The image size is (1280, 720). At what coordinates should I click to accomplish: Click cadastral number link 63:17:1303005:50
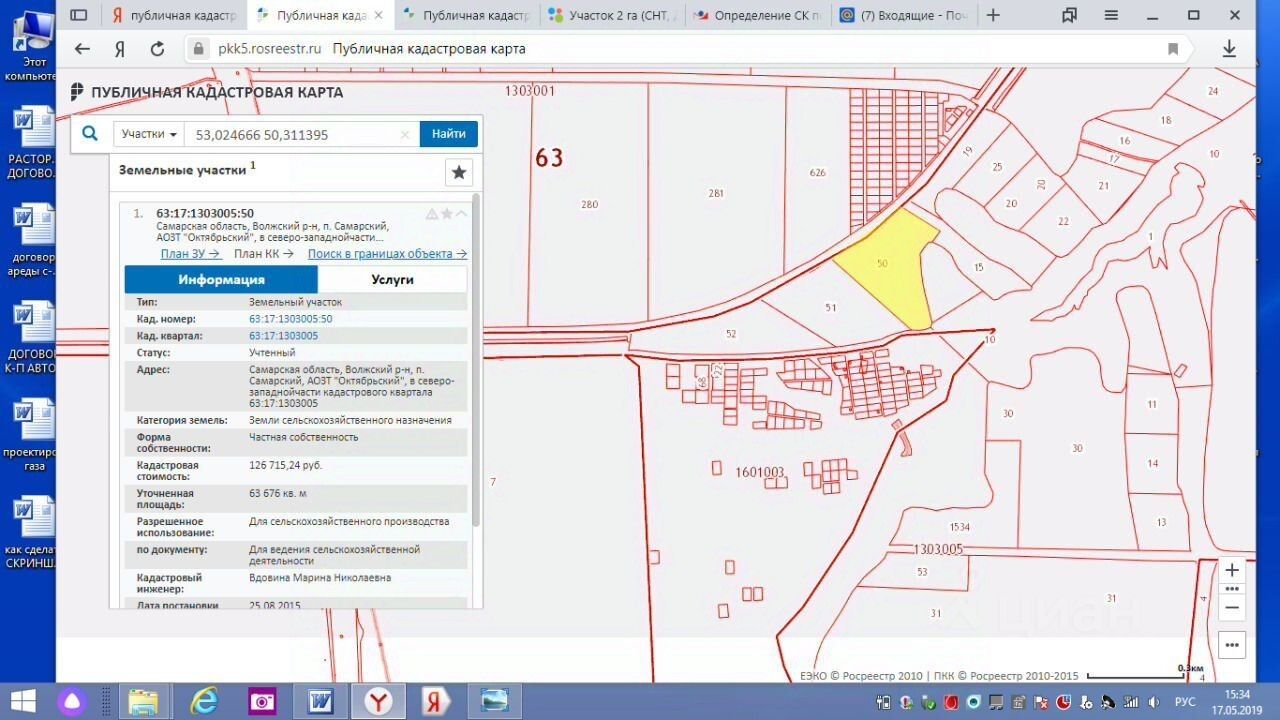290,319
